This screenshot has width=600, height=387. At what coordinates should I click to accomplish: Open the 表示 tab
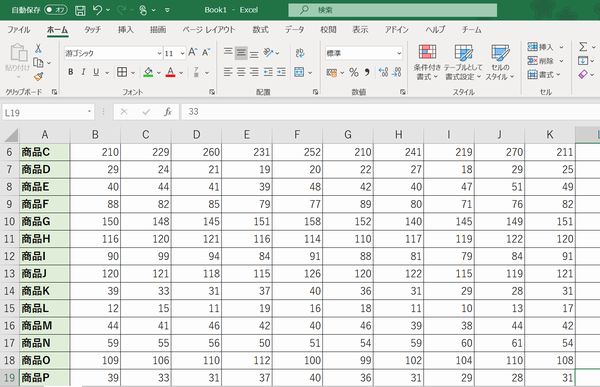pyautogui.click(x=360, y=29)
